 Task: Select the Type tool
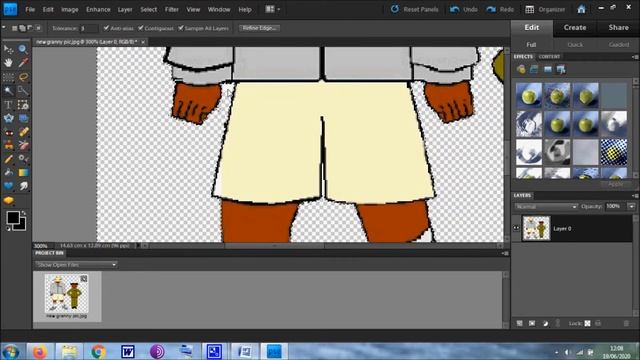[x=9, y=105]
